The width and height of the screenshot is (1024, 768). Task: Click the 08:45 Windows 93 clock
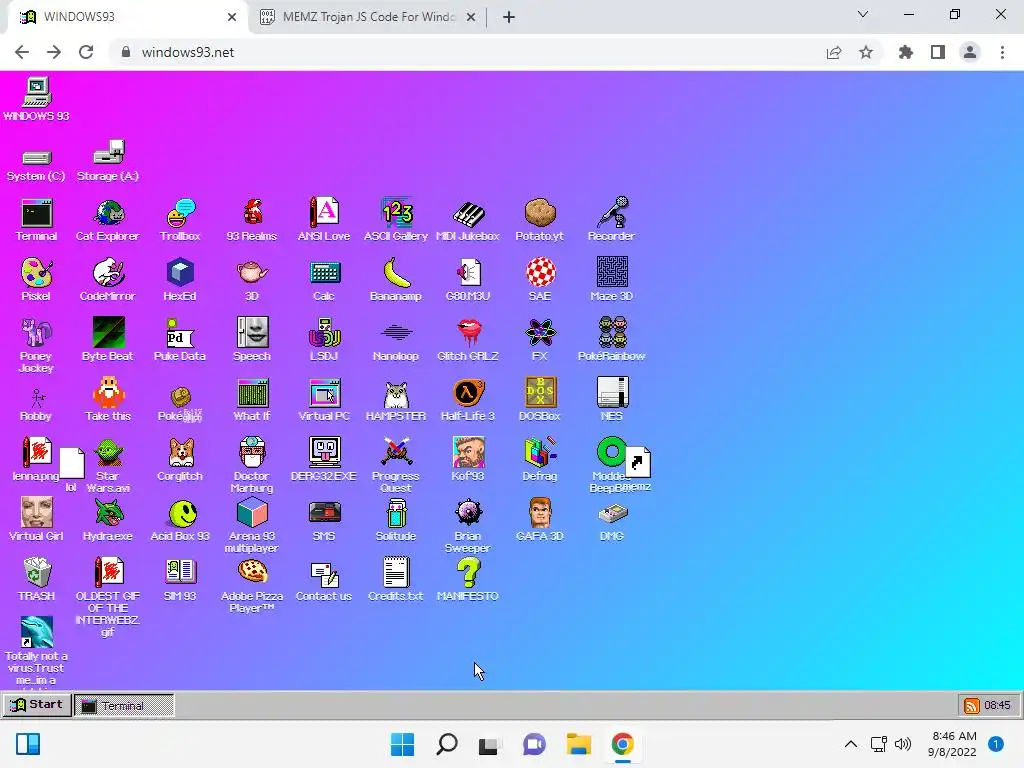click(997, 705)
